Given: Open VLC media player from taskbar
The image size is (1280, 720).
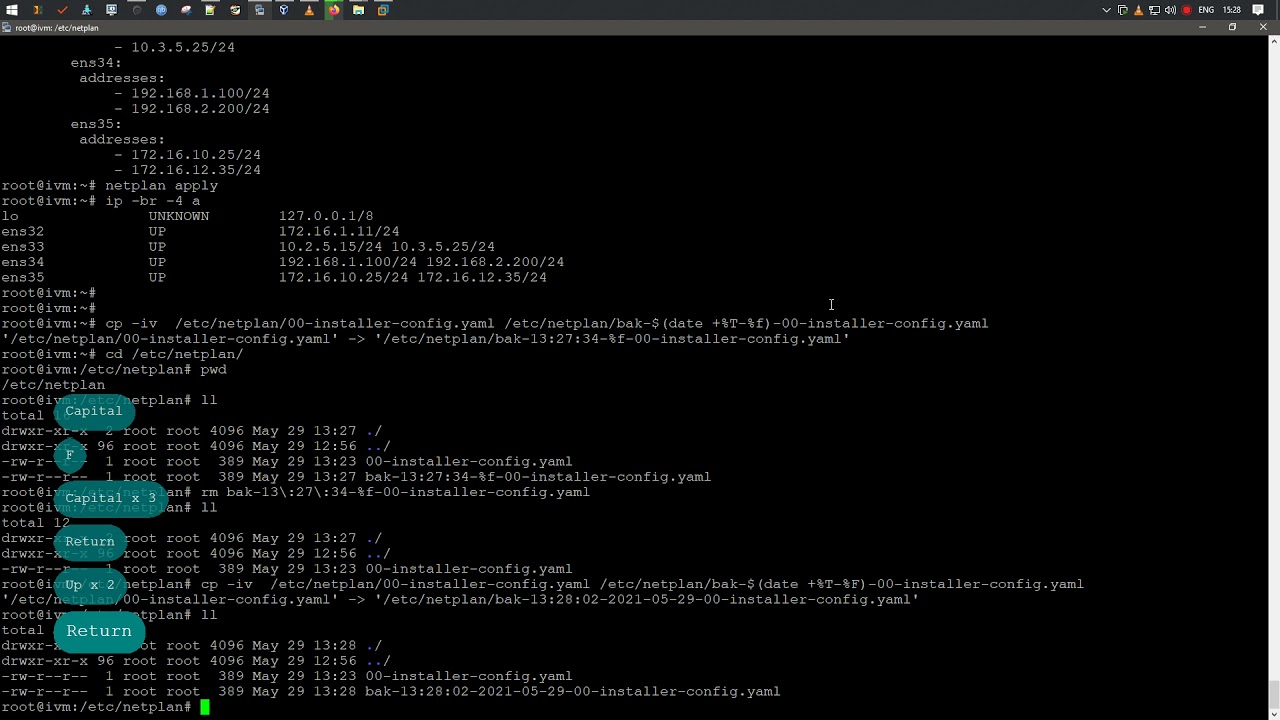Looking at the screenshot, I should [x=309, y=10].
